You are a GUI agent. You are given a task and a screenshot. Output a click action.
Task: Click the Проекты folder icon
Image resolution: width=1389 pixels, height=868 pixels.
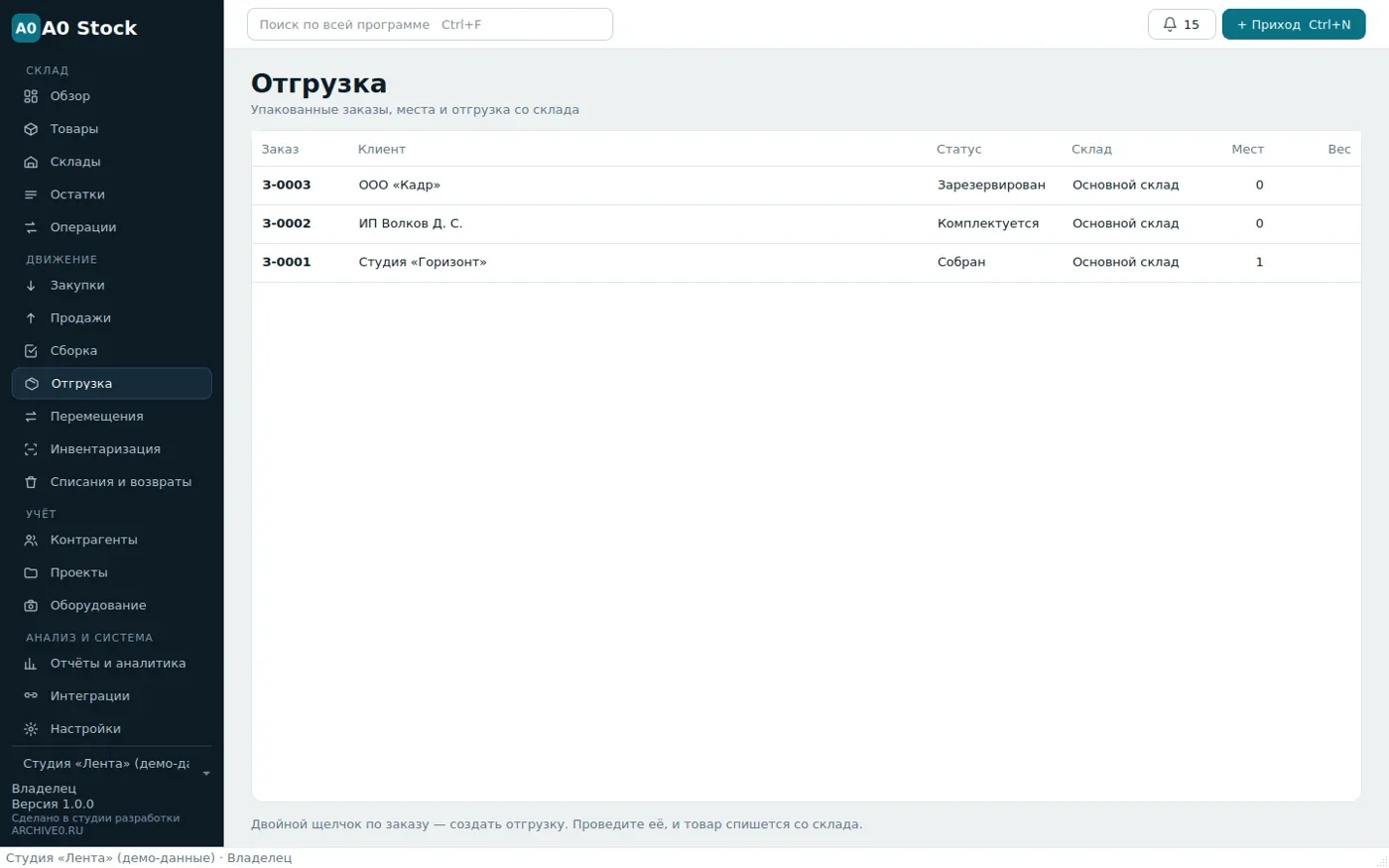tap(31, 573)
